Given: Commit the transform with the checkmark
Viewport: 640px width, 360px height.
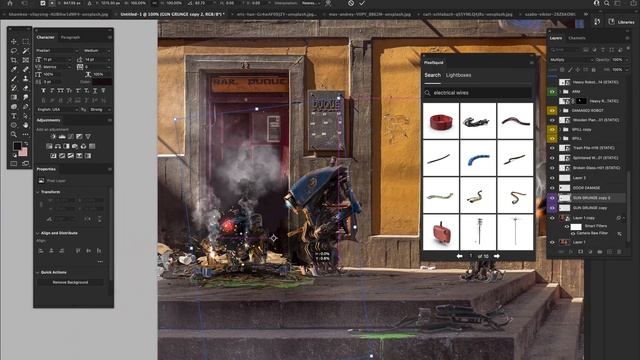Looking at the screenshot, I should coord(362,3).
